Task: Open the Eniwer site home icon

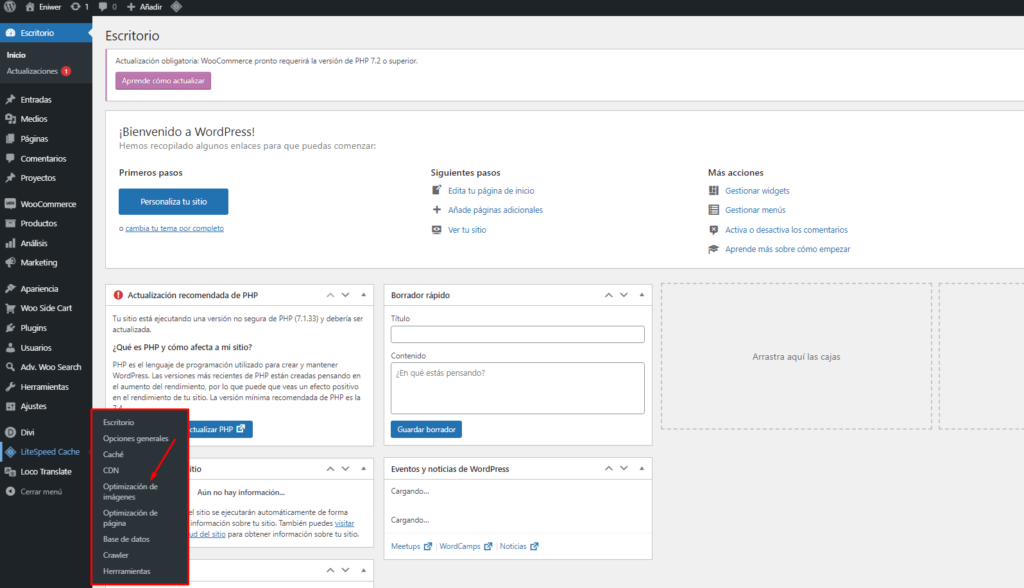Action: click(x=29, y=7)
